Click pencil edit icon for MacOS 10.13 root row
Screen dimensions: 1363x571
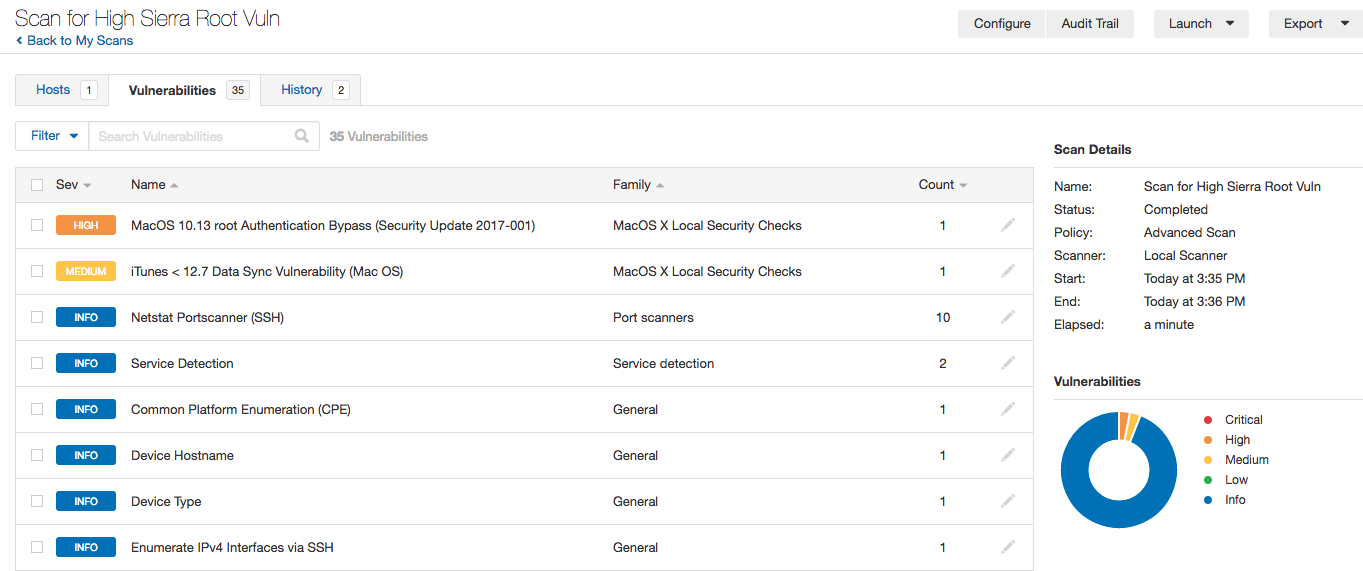pos(1008,225)
